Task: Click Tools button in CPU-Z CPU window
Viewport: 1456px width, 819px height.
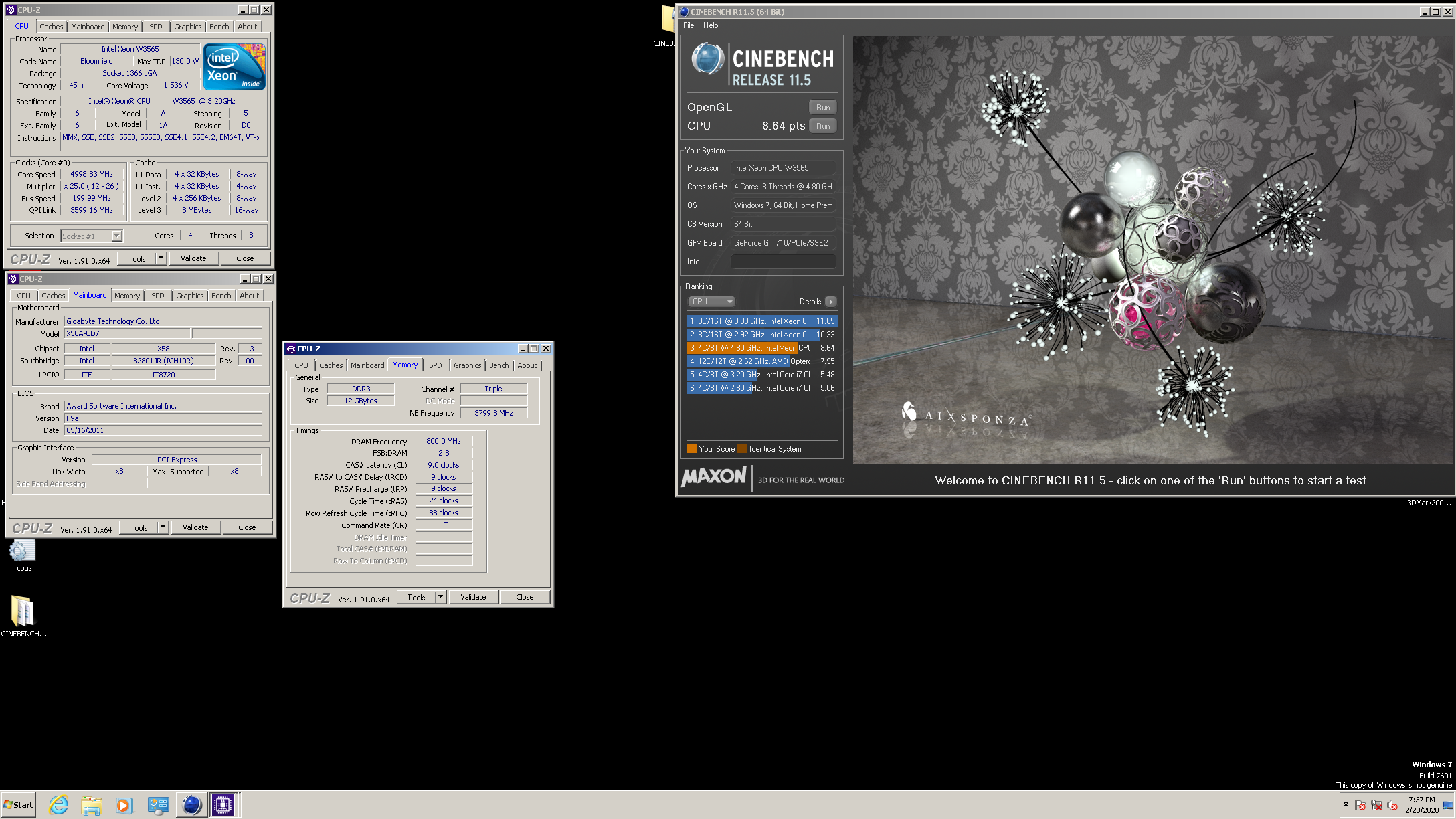Action: pyautogui.click(x=136, y=258)
